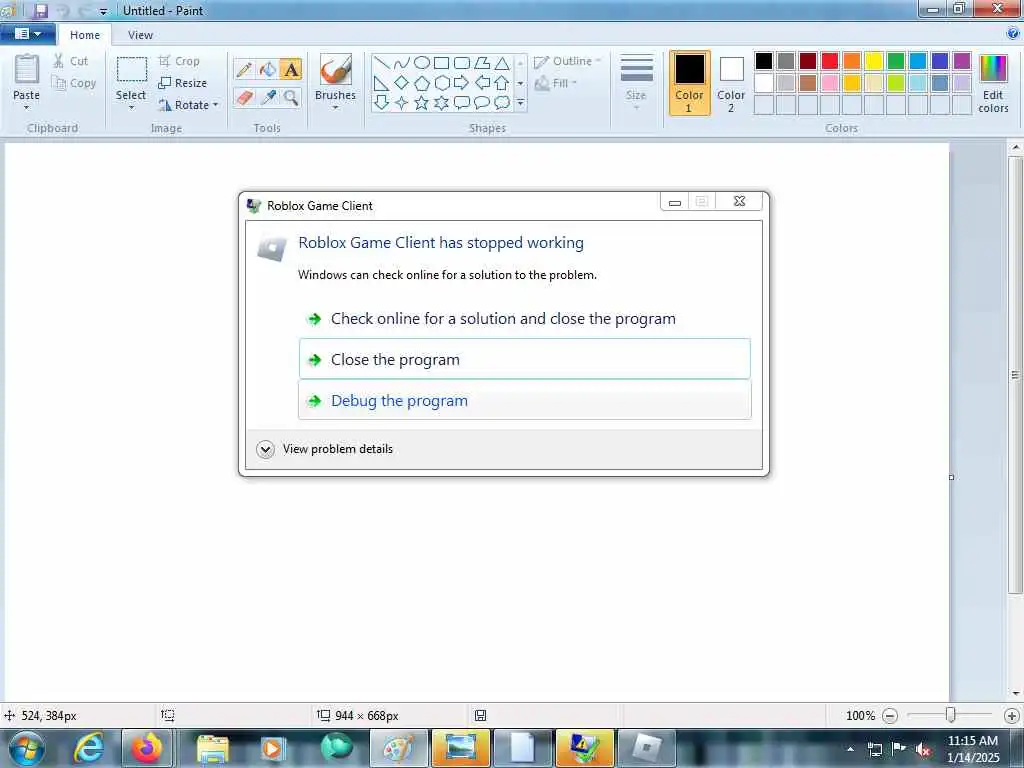Viewport: 1024px width, 768px height.
Task: Select the Magnifier tool
Action: (x=291, y=97)
